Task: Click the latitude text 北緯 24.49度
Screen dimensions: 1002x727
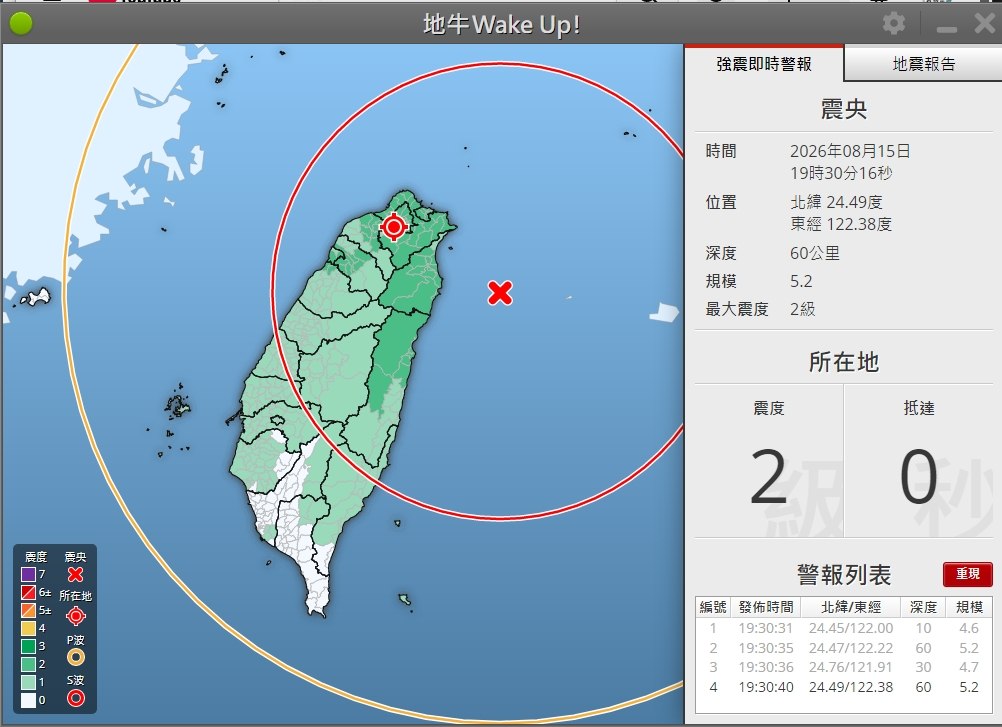Action: pyautogui.click(x=836, y=202)
